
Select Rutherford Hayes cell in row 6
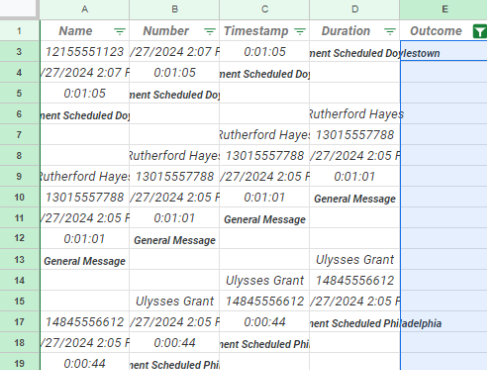click(x=355, y=114)
